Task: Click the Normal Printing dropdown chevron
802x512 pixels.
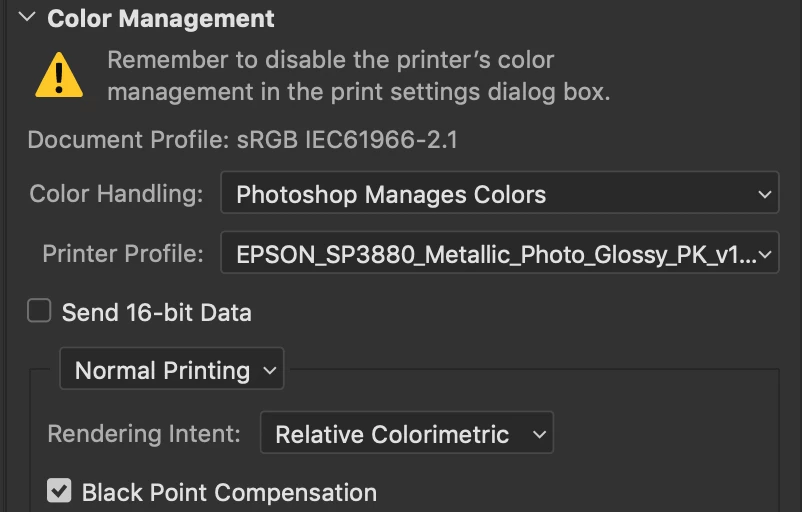Action: [x=268, y=370]
